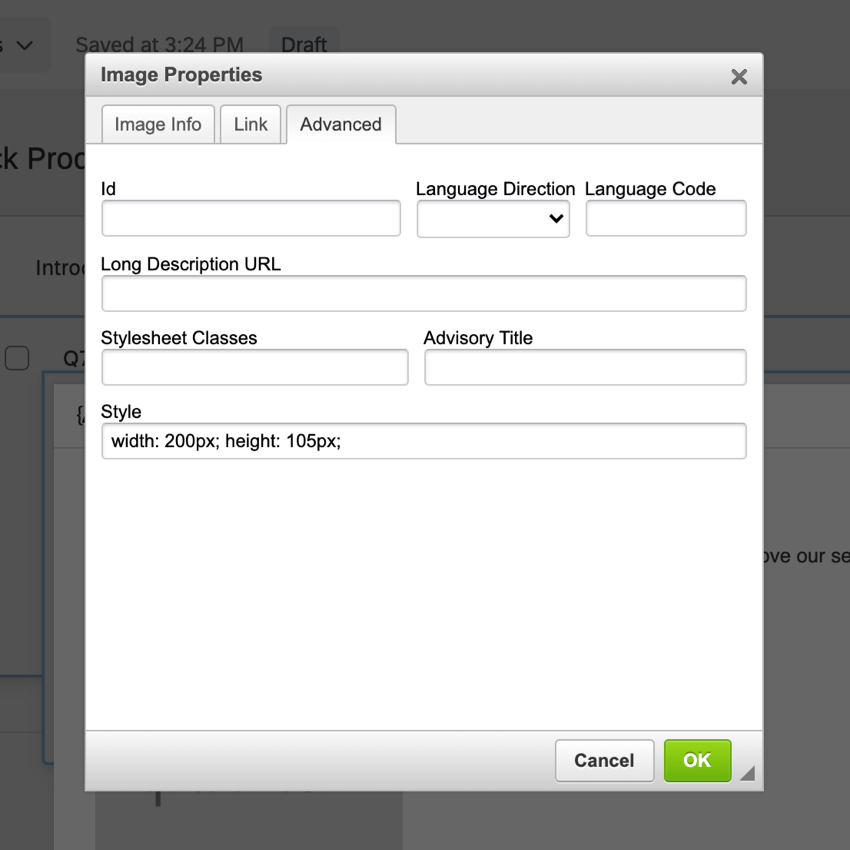Screen dimensions: 850x850
Task: Select the Stylesheet Classes input box
Action: pyautogui.click(x=254, y=367)
